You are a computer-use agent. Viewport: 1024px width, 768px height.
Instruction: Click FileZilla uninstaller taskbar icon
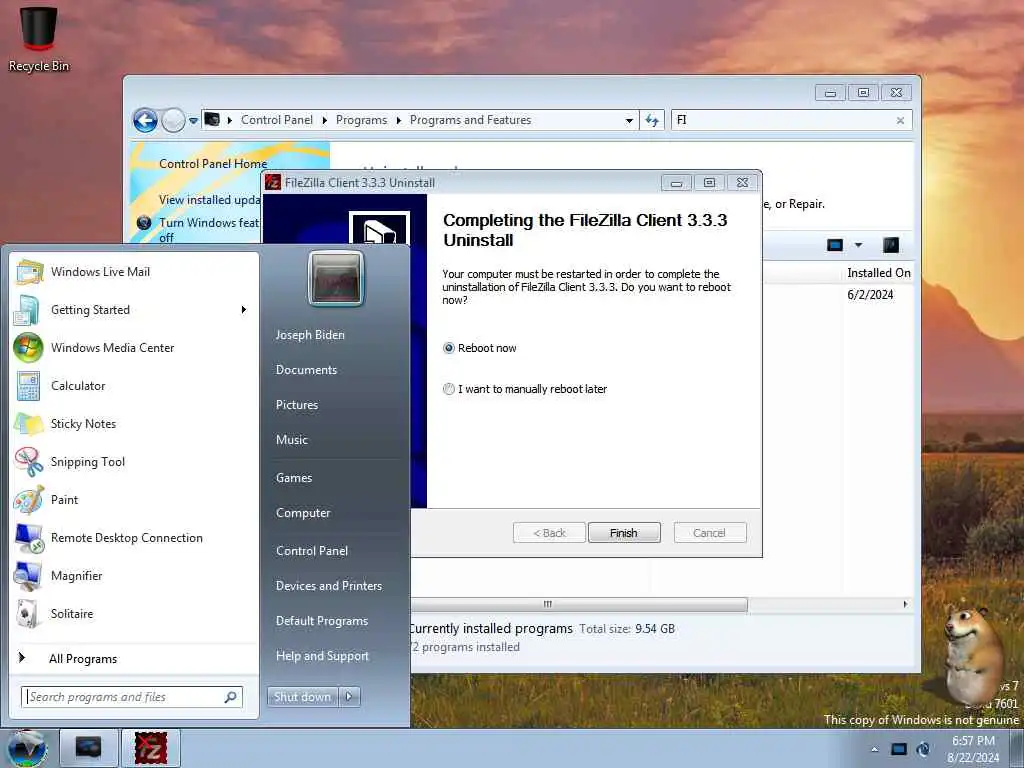click(x=150, y=748)
